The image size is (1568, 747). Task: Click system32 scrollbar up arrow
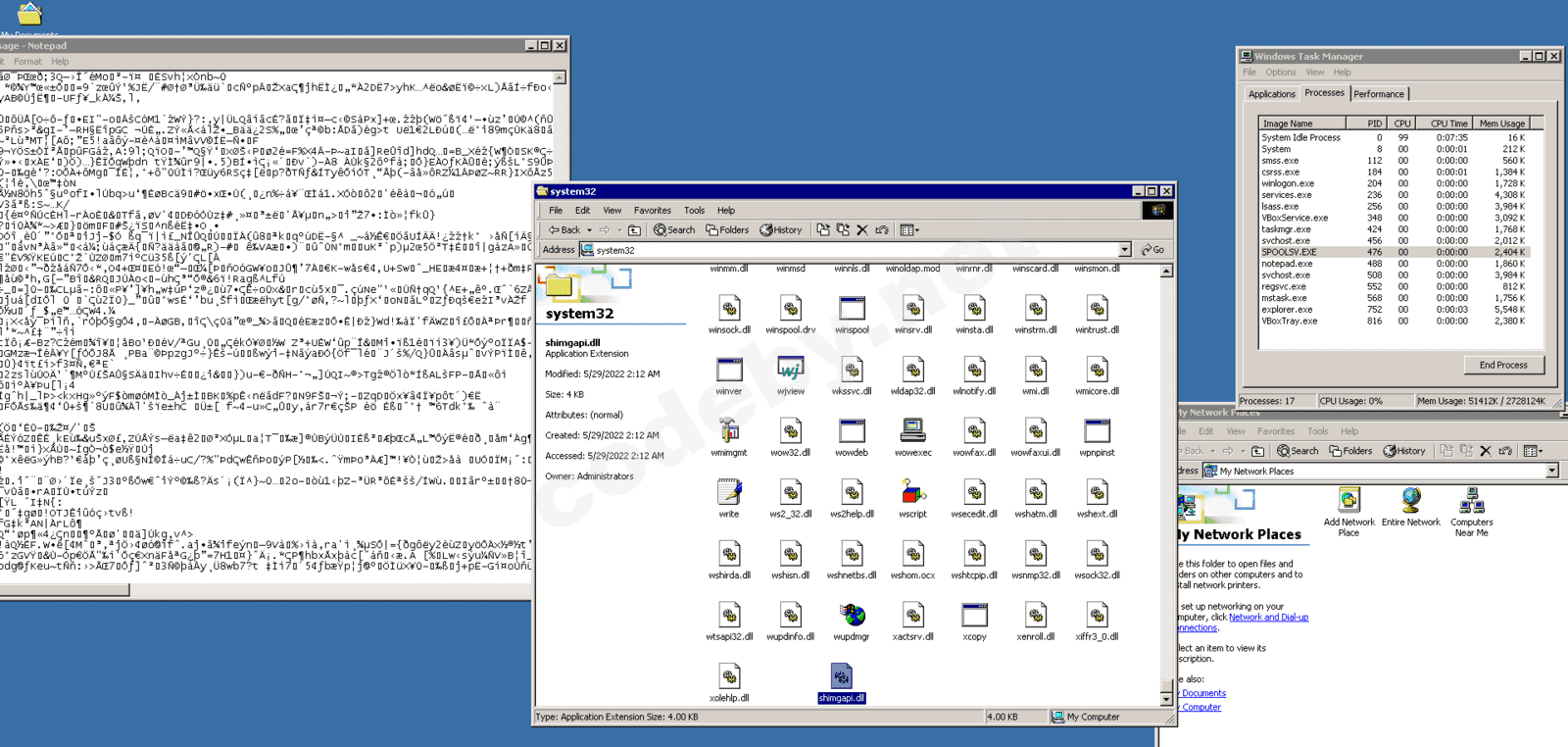click(1166, 271)
